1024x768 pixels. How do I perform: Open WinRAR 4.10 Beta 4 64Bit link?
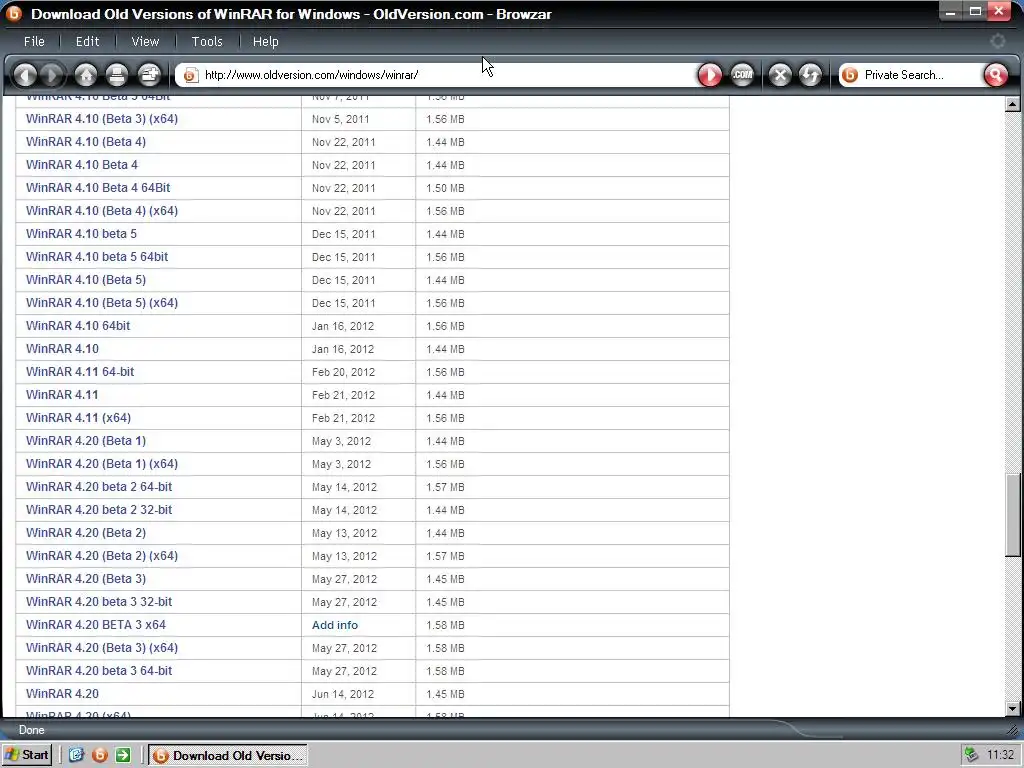pos(98,188)
